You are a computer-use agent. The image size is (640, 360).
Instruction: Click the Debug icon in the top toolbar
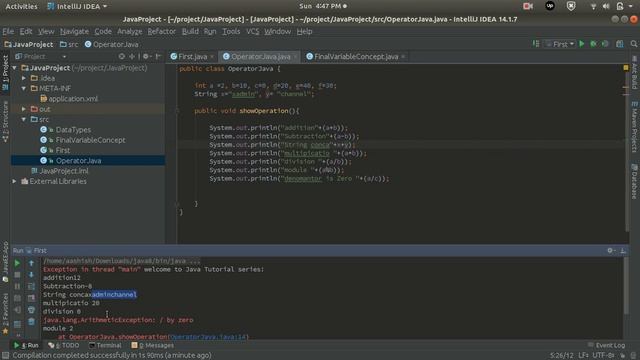tap(593, 44)
